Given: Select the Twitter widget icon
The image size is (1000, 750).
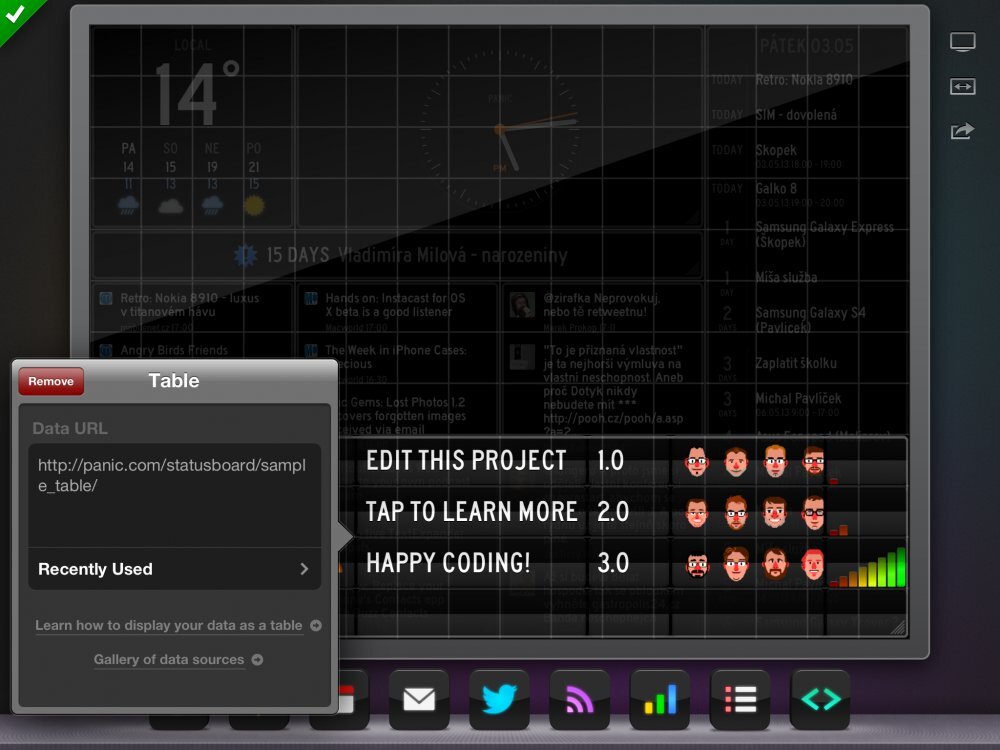Looking at the screenshot, I should (x=499, y=699).
